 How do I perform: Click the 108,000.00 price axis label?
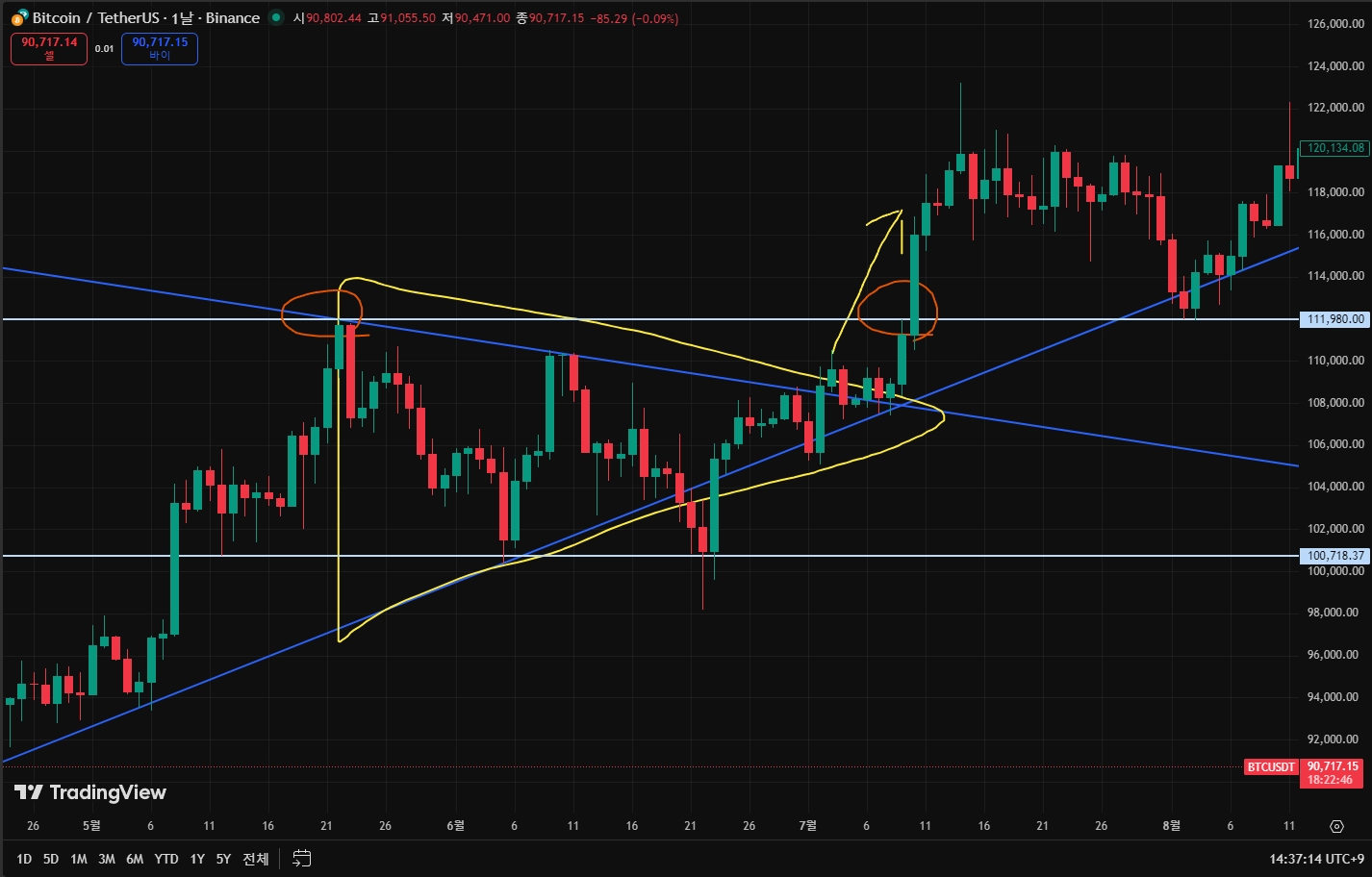tap(1335, 403)
